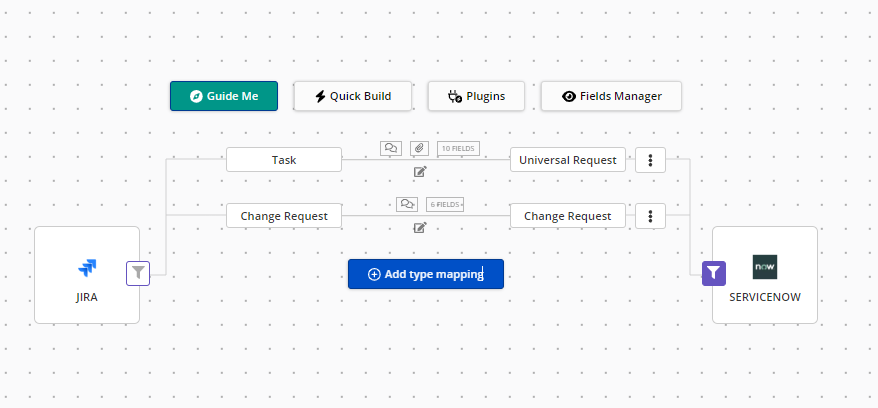Select the Jira Change Request box
Screen dimensions: 878x408
284,215
